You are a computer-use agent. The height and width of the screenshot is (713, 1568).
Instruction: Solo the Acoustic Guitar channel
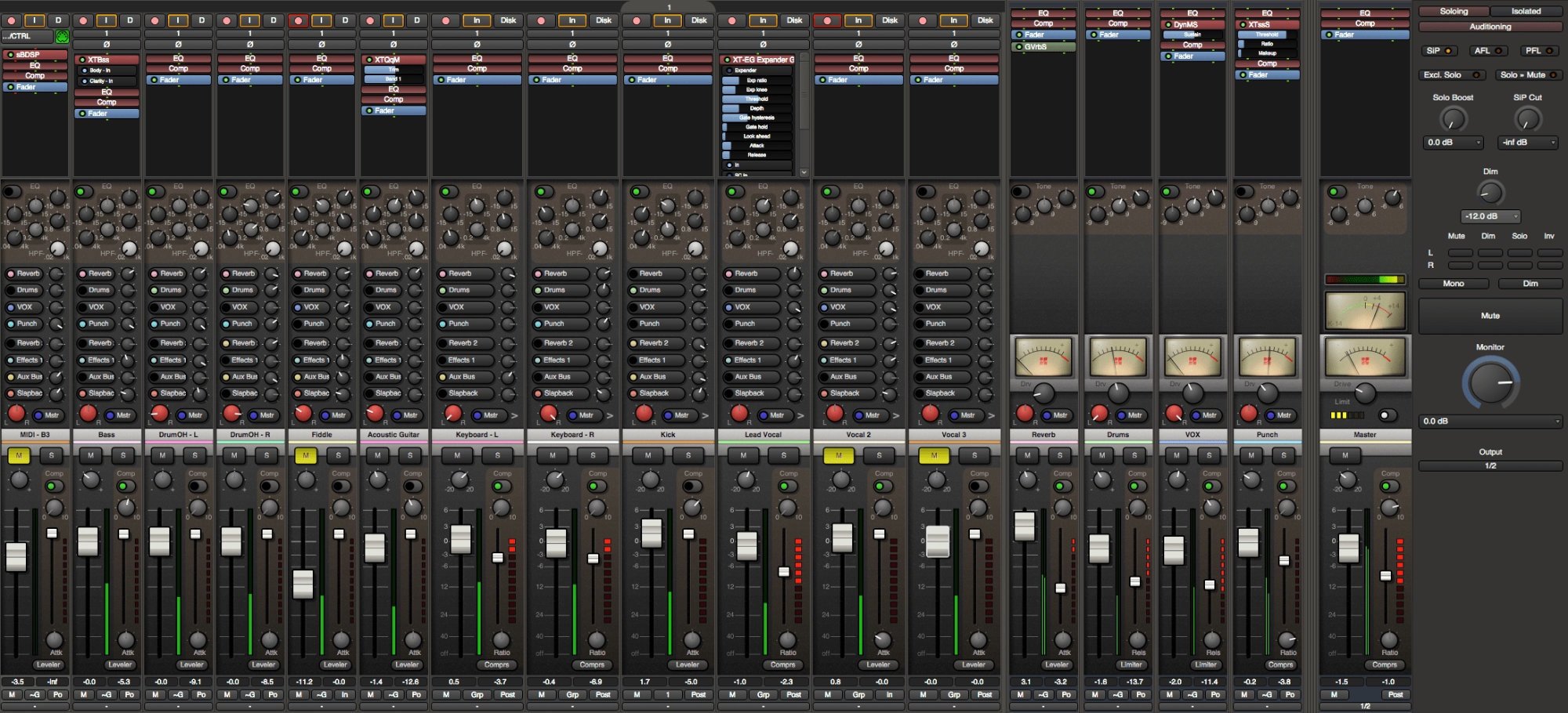click(x=410, y=455)
